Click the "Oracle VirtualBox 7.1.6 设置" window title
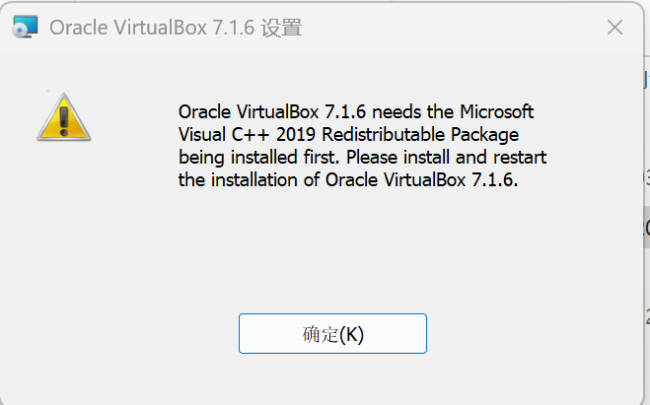This screenshot has height=405, width=650. pyautogui.click(x=175, y=28)
